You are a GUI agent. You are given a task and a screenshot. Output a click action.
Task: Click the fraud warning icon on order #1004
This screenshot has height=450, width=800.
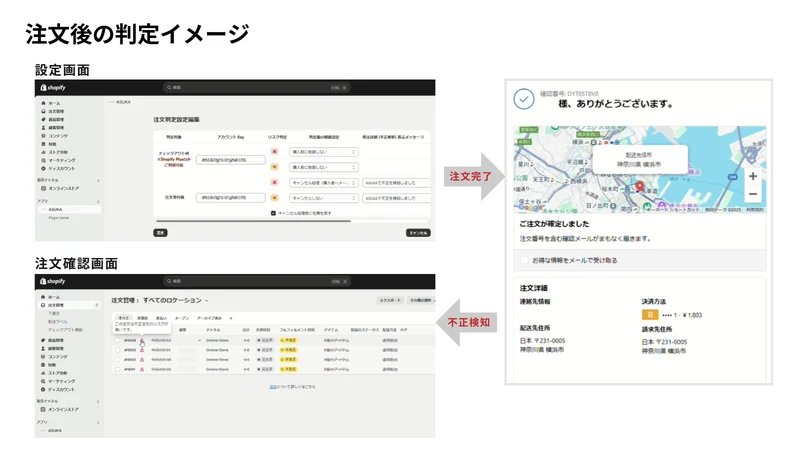click(x=142, y=340)
